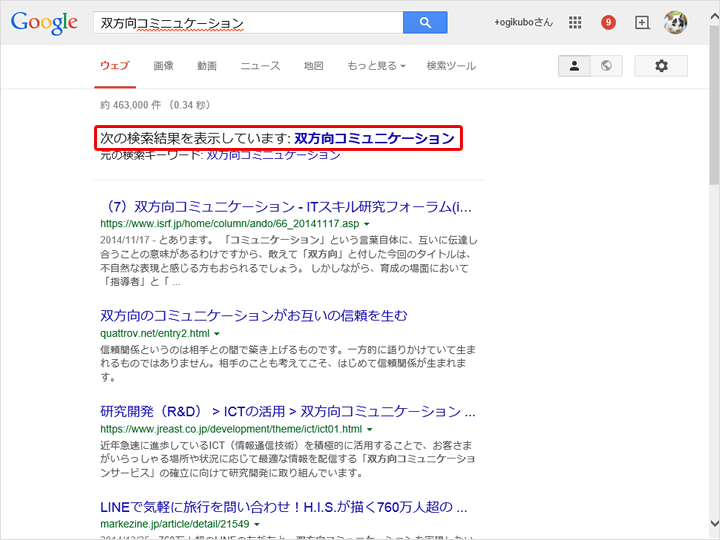
Task: Click the vertical scrollbar thumb
Action: [714, 105]
